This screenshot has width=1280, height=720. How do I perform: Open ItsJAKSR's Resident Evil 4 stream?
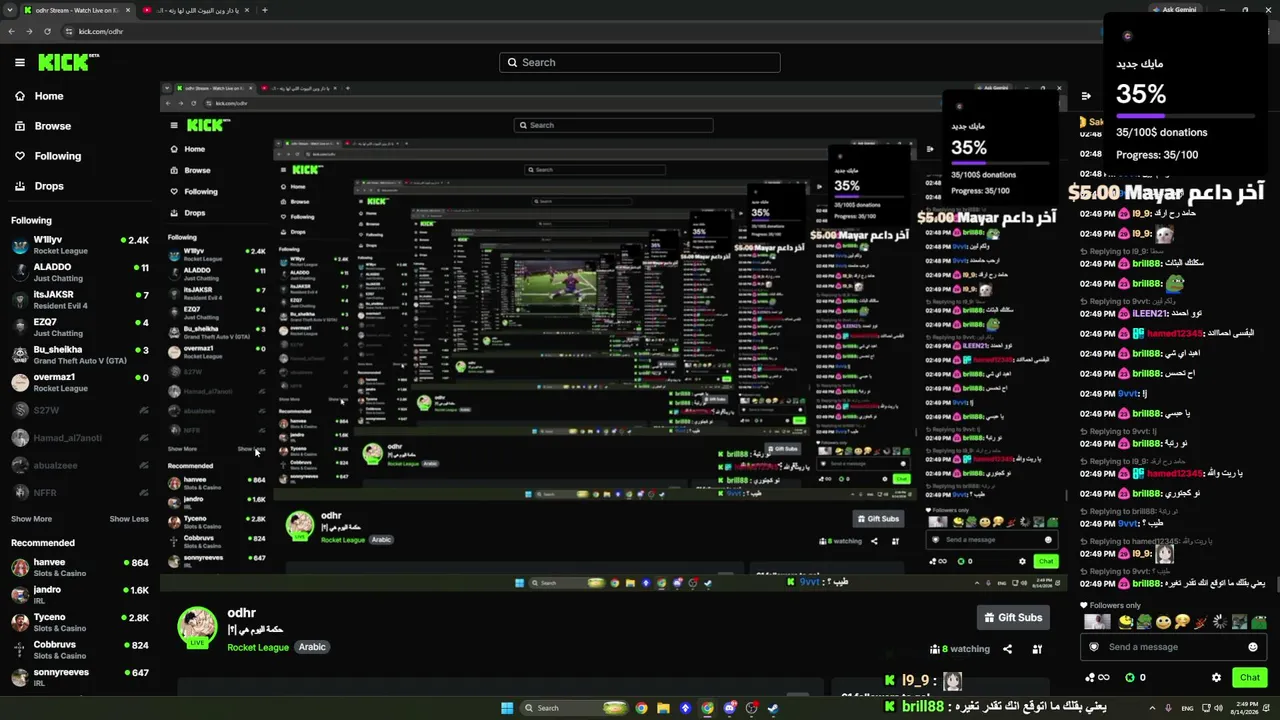click(x=80, y=300)
